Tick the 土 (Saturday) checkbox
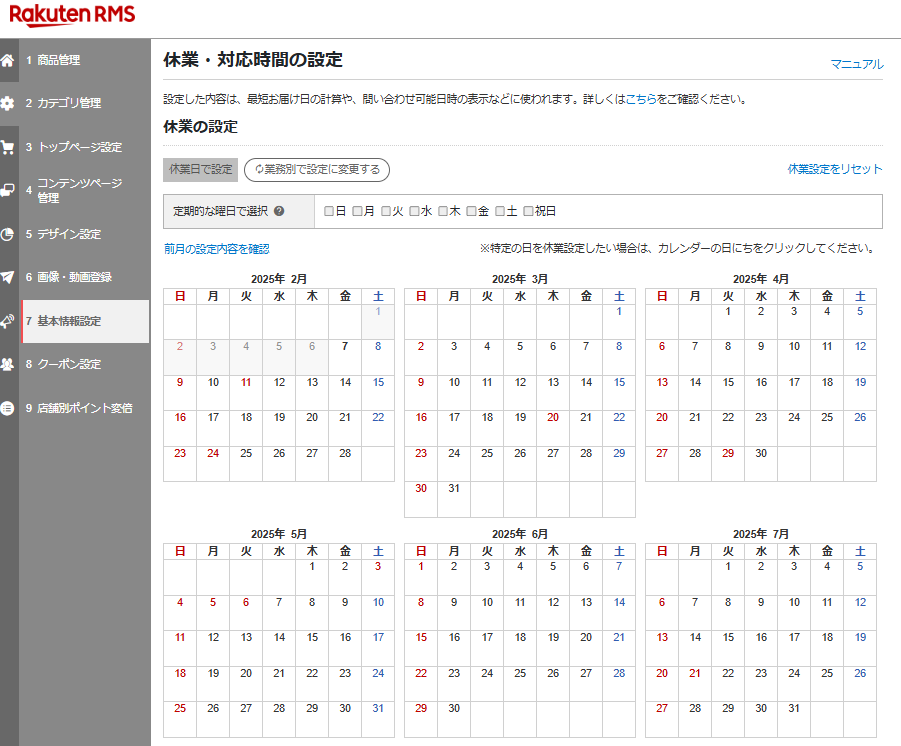This screenshot has height=746, width=901. click(x=500, y=211)
